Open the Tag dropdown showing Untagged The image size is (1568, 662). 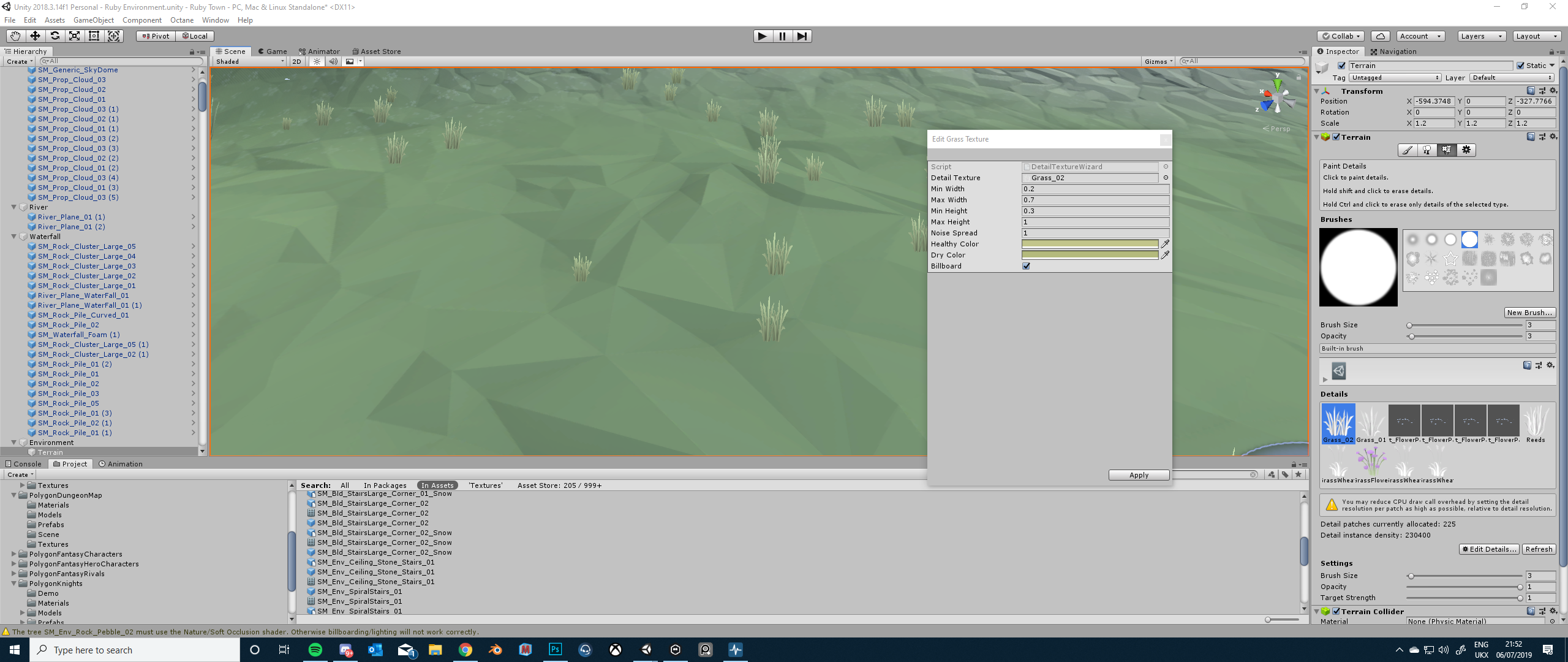[1395, 77]
